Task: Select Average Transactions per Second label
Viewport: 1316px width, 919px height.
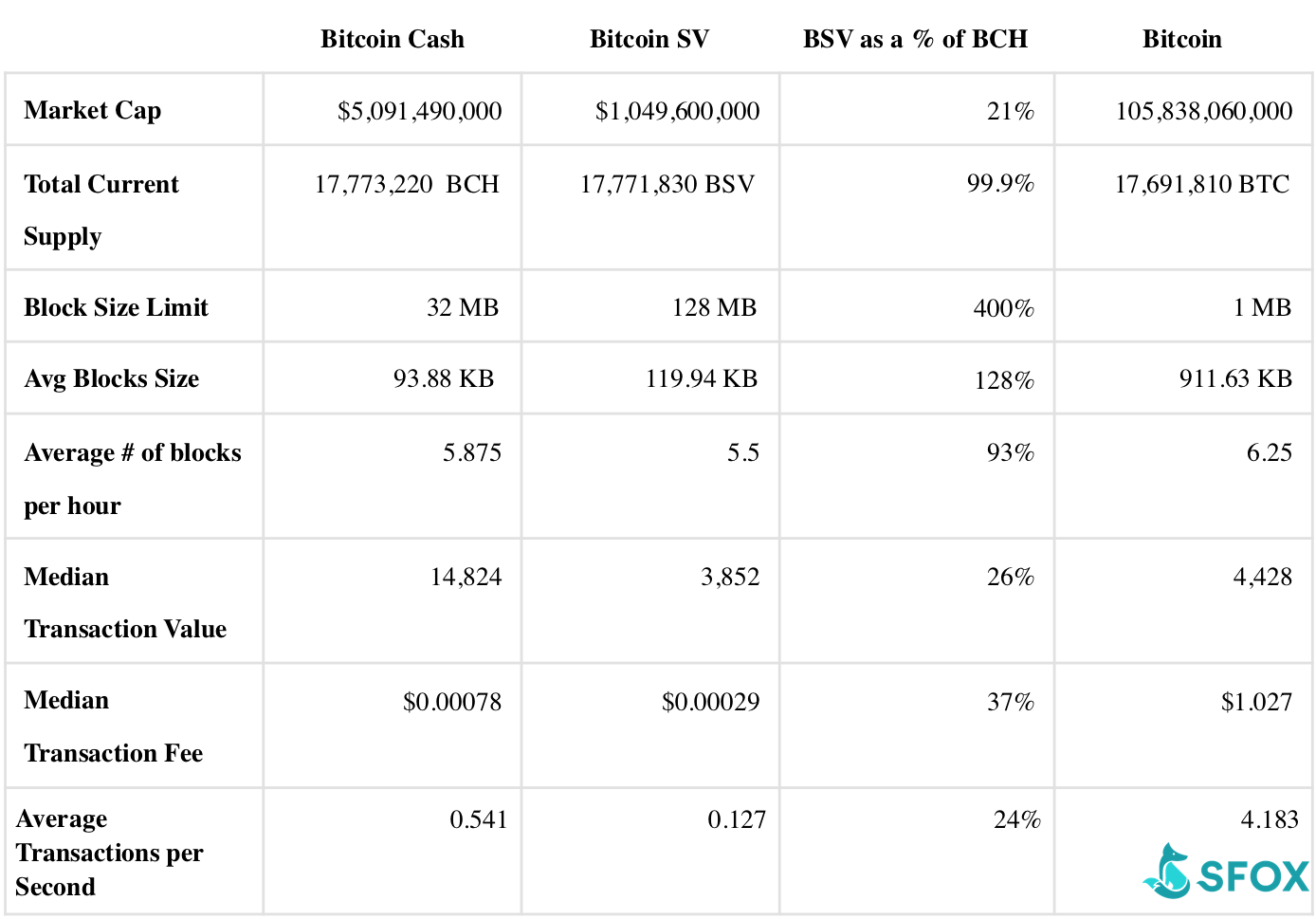Action: (109, 853)
